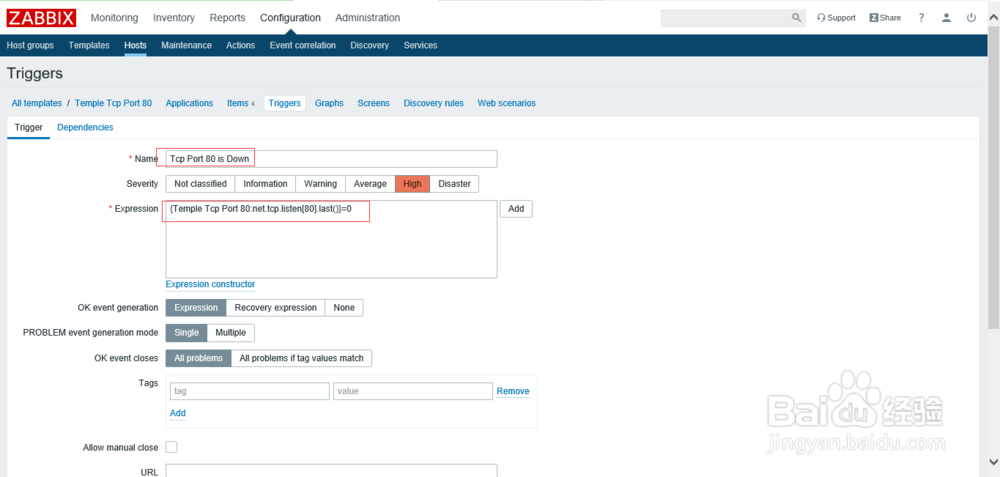Screen dimensions: 1000x477
Task: Set severity to Average
Action: point(370,184)
